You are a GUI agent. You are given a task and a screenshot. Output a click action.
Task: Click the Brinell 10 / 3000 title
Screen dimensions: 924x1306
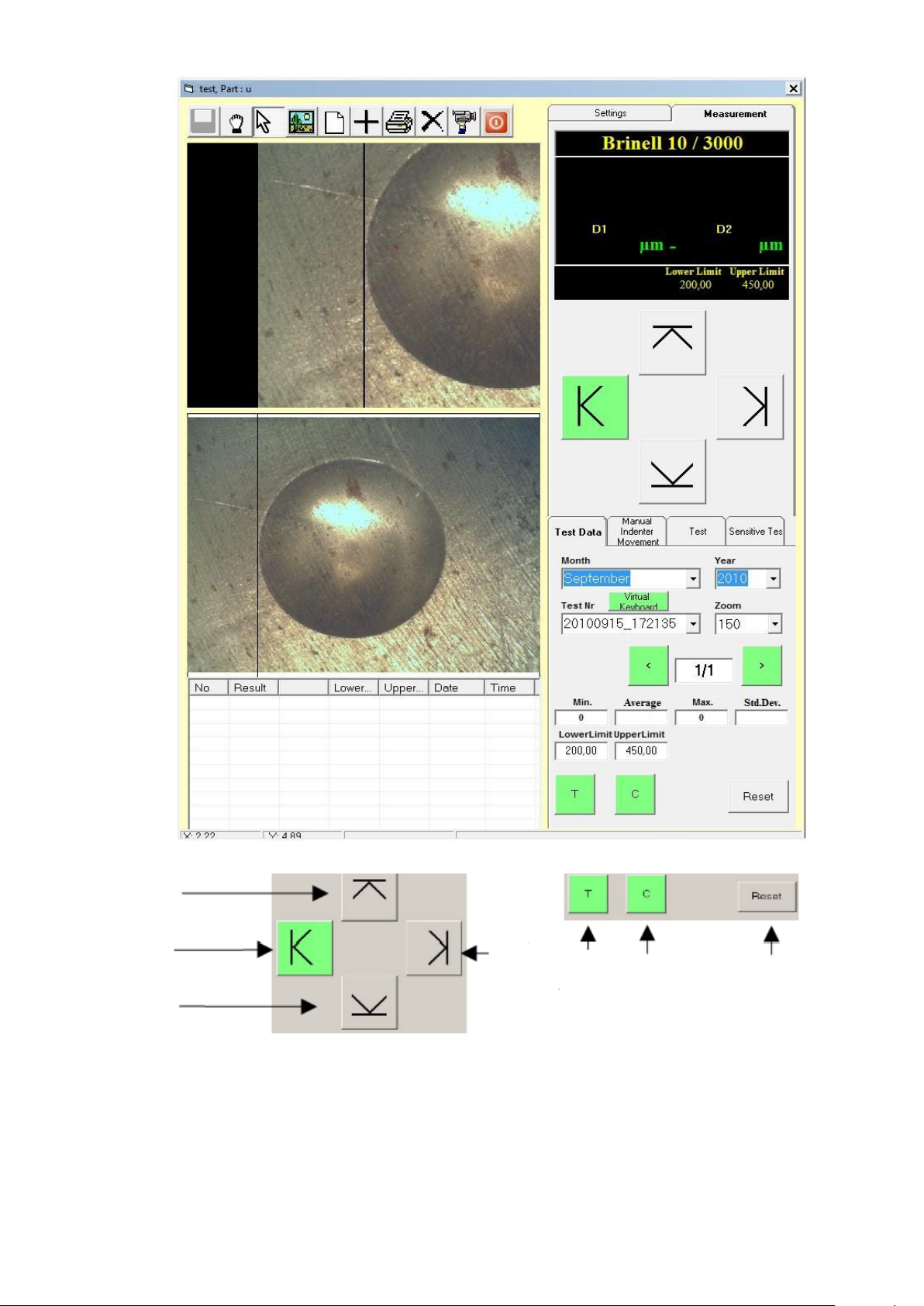(x=672, y=143)
